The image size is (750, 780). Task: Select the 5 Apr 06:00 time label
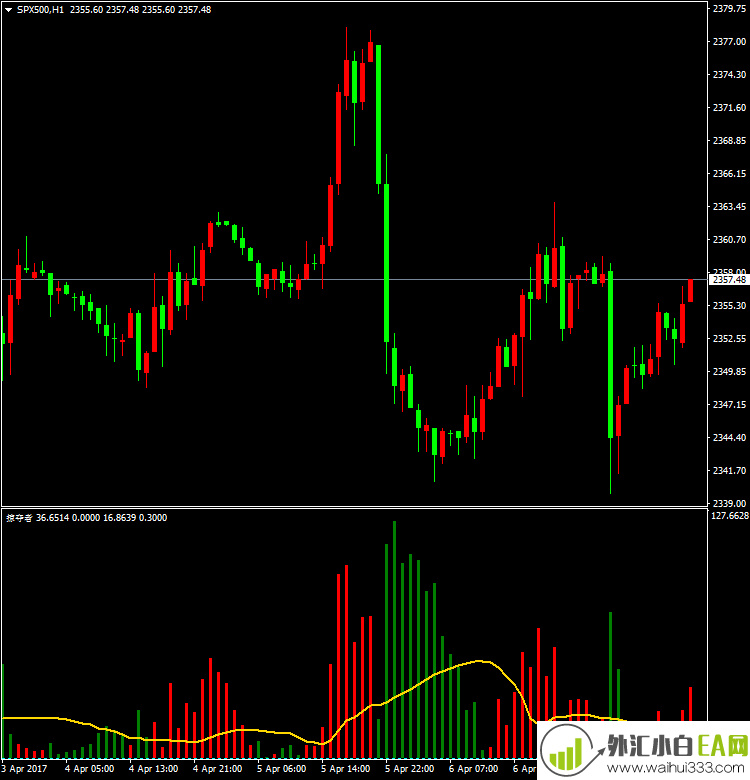click(x=281, y=769)
